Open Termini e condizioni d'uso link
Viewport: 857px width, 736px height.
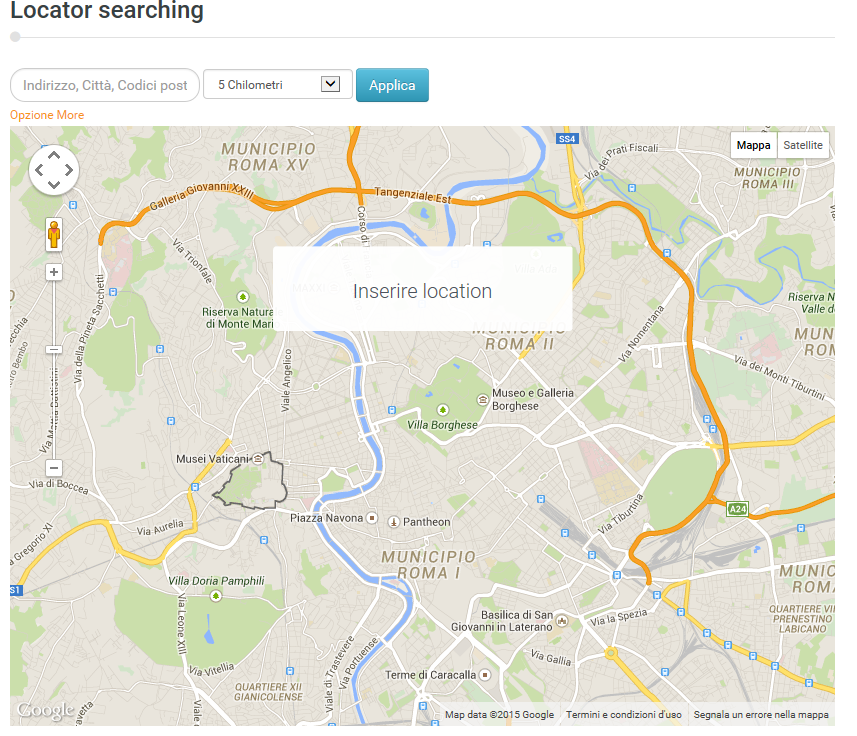[624, 715]
